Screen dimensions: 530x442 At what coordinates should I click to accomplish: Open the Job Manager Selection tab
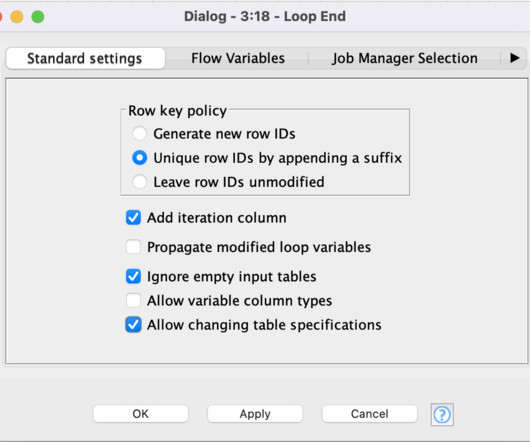coord(405,58)
